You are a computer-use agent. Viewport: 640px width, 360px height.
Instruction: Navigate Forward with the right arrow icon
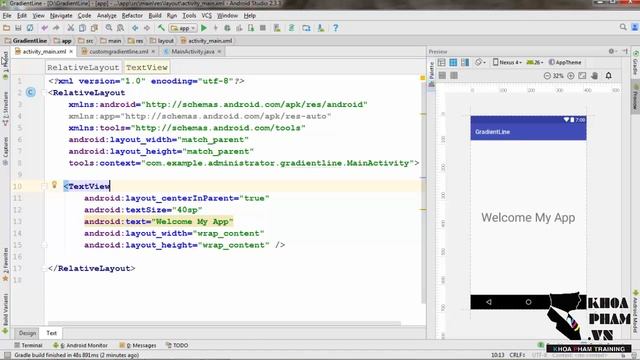[147, 28]
